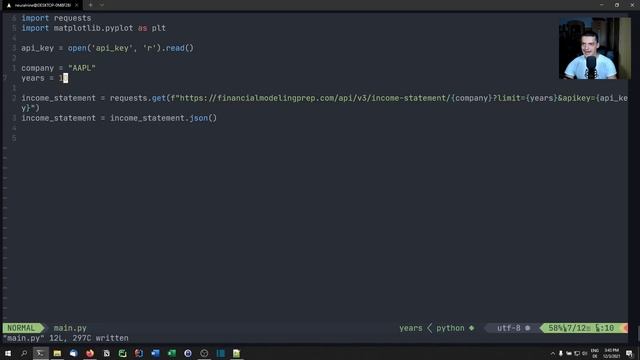Image resolution: width=640 pixels, height=360 pixels.
Task: Open the teal panel app in taskbar
Action: point(220,353)
